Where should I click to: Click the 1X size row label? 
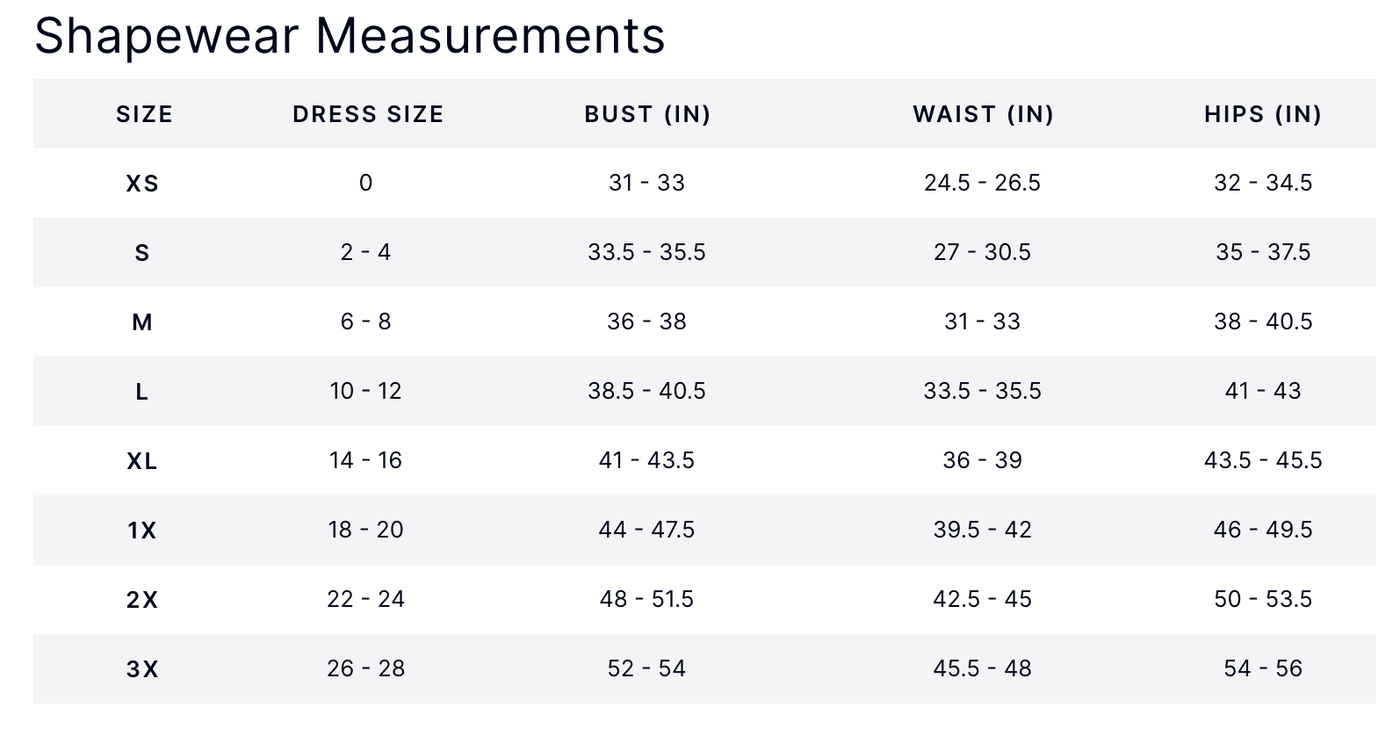coord(142,530)
